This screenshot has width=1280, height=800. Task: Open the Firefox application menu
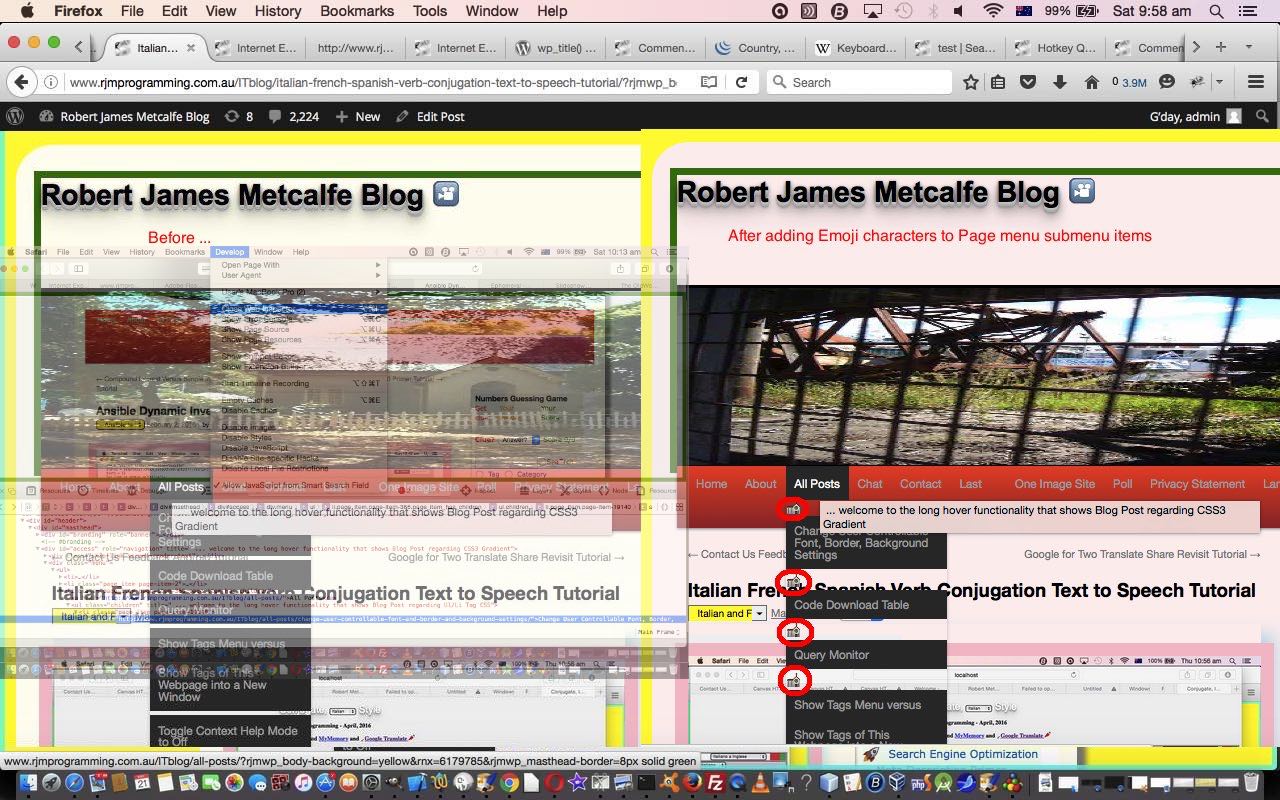(78, 11)
